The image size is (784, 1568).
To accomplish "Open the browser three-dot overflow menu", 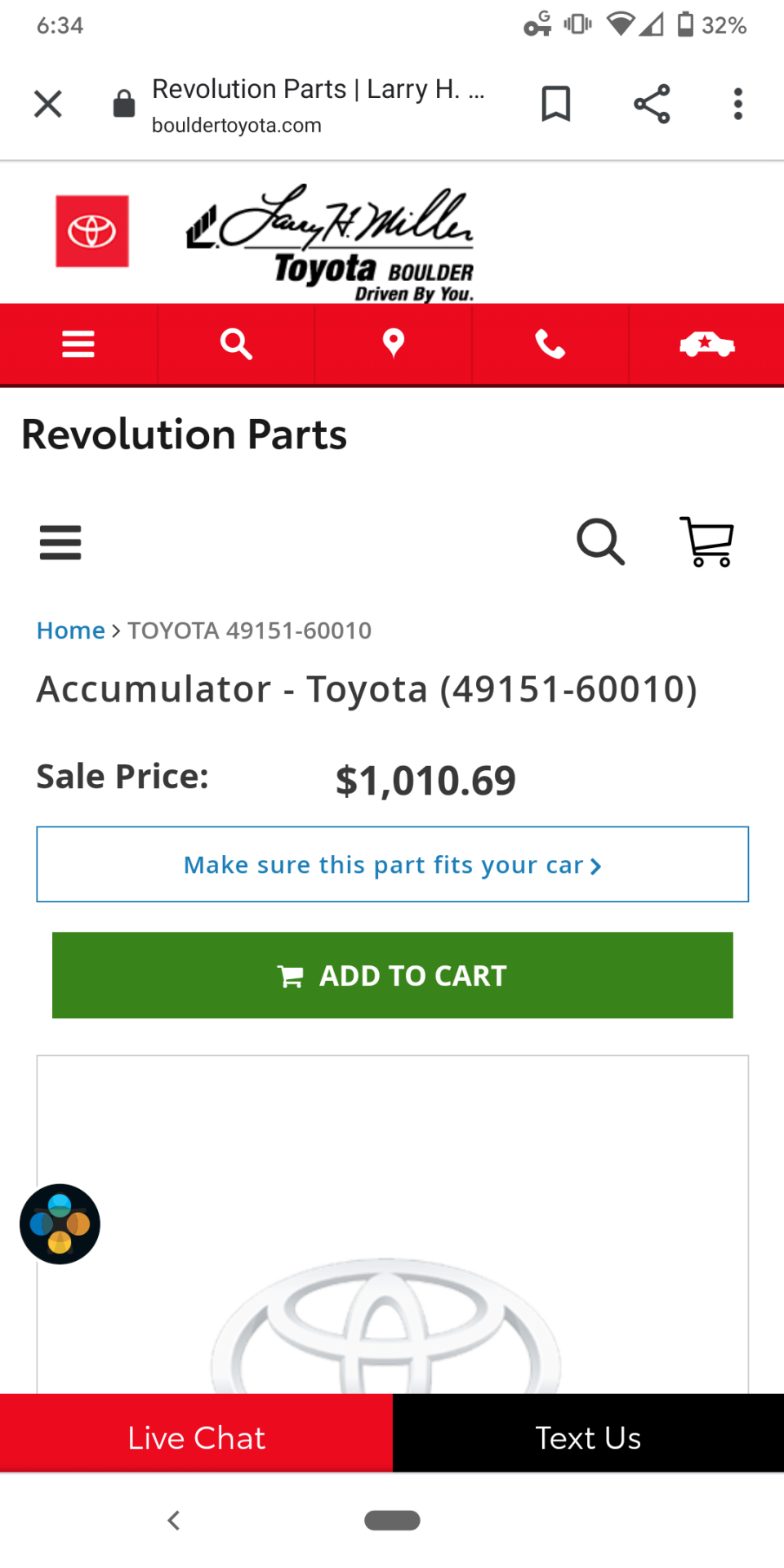I will click(738, 104).
